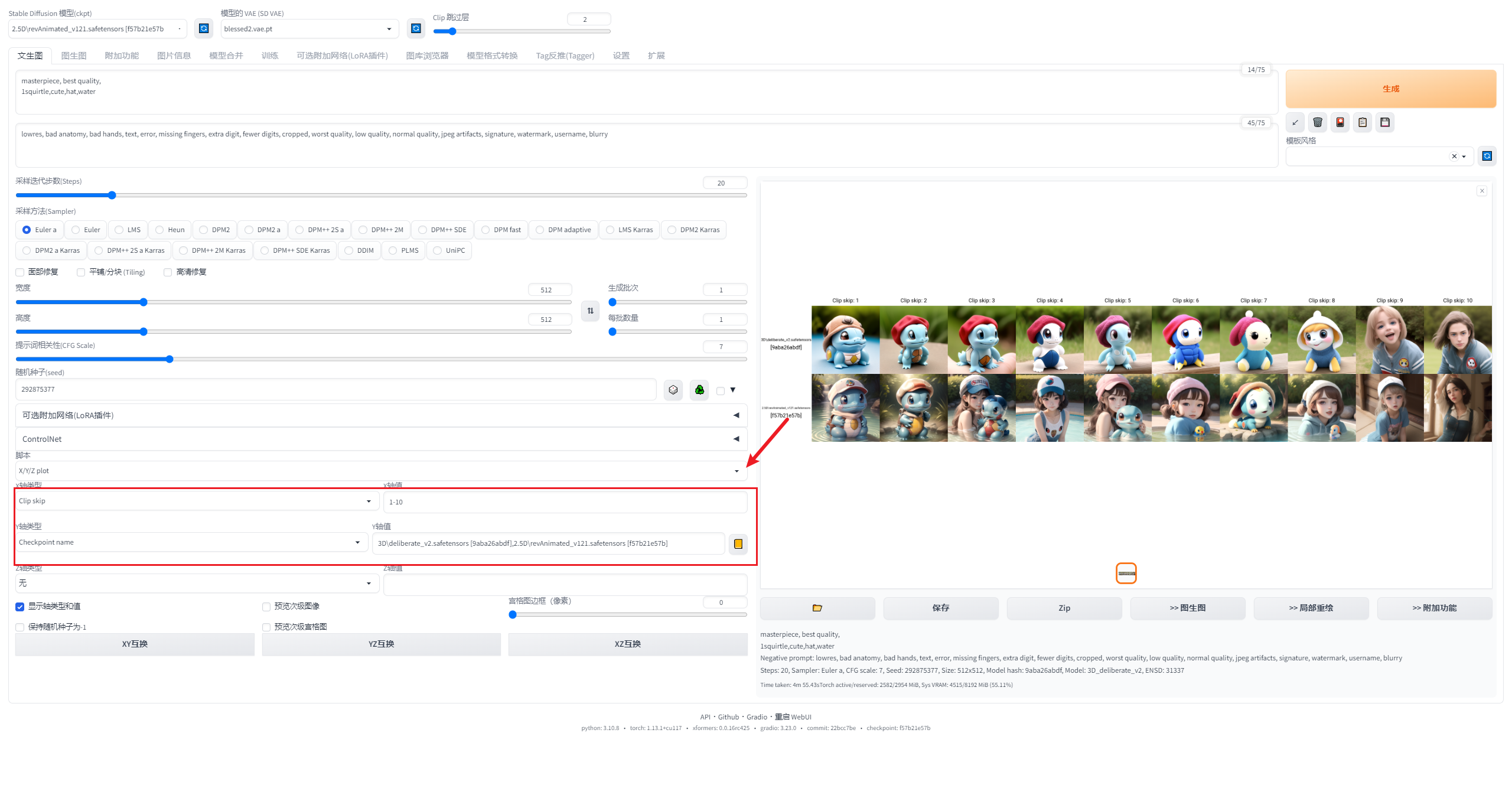This screenshot has height=785, width=1512.
Task: Click the floppy disk save style icon
Action: [x=1384, y=122]
